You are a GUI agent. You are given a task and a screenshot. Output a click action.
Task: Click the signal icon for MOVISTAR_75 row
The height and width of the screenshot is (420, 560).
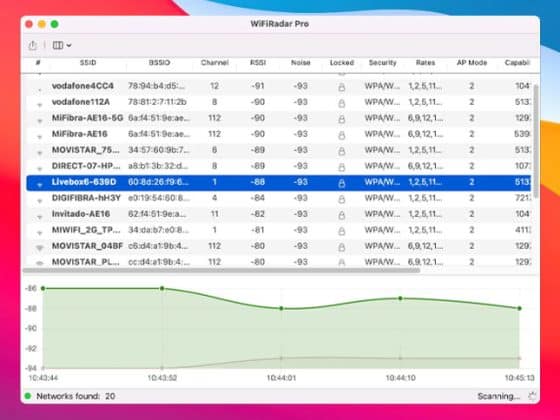click(x=40, y=153)
